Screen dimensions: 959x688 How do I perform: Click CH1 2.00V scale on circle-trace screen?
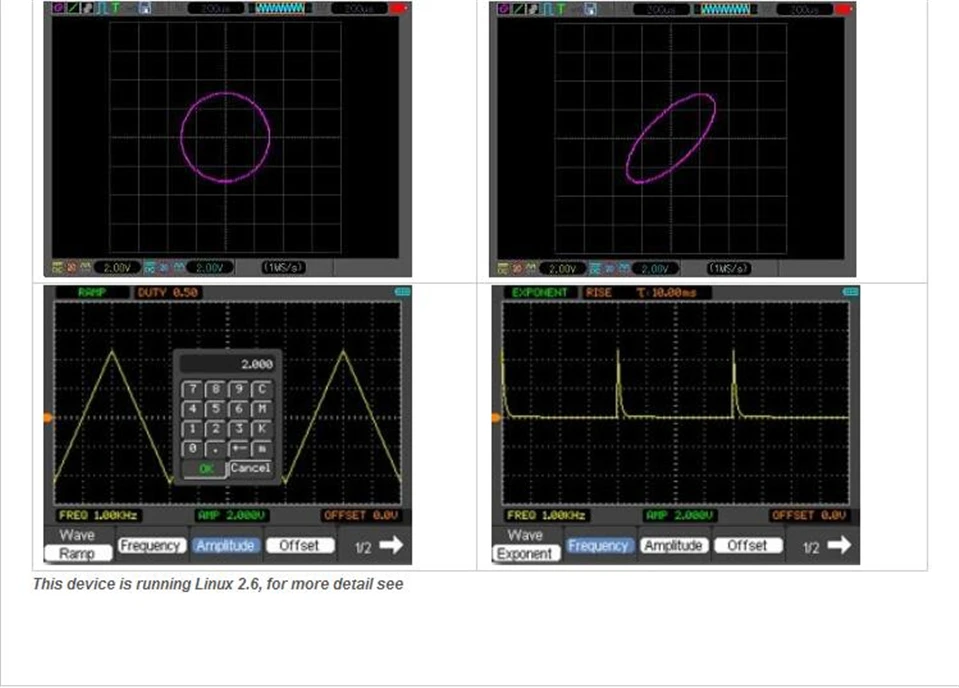(116, 268)
